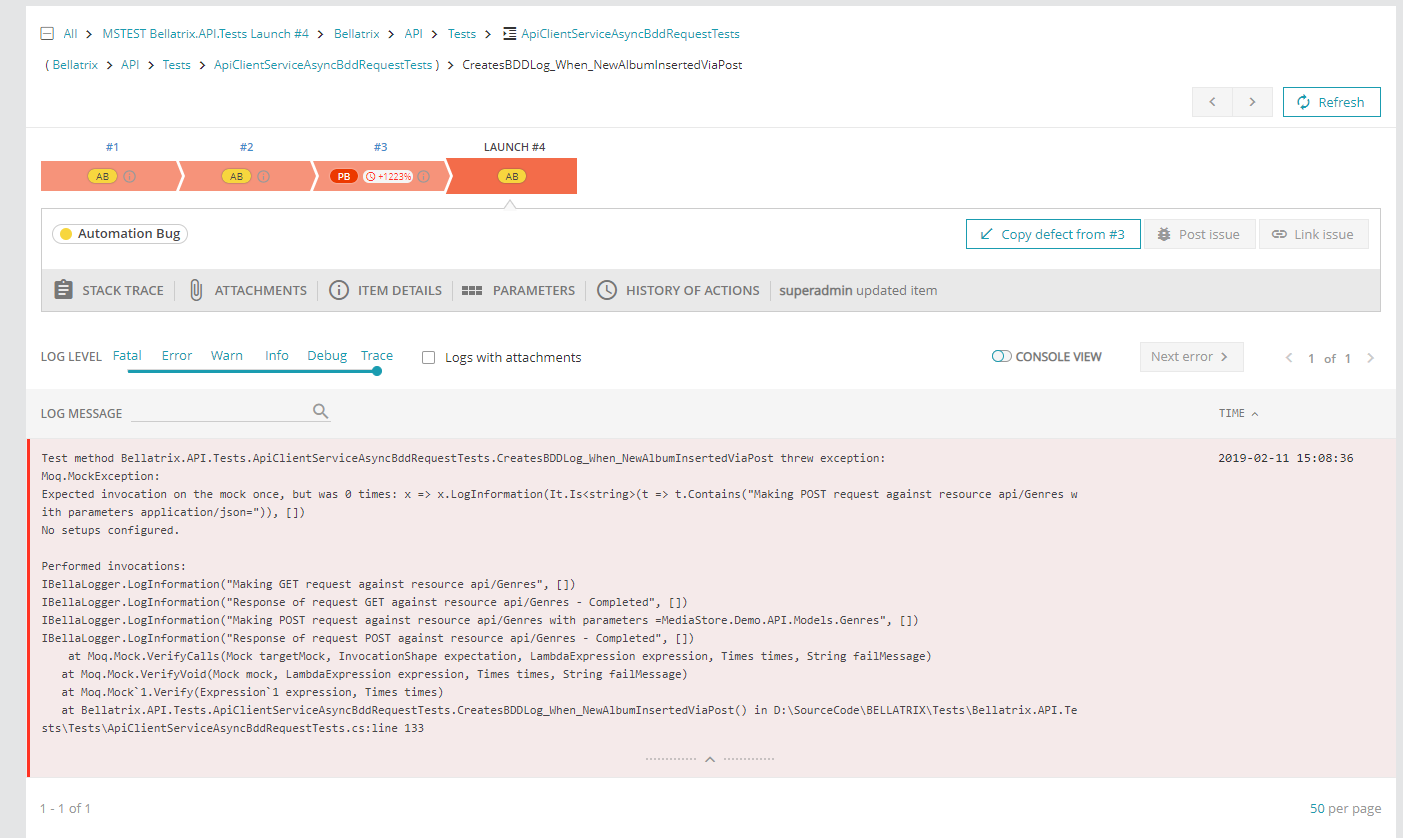Open MSTEST Bellatrix.API.Tests Launch #4 breadcrumb

(205, 33)
